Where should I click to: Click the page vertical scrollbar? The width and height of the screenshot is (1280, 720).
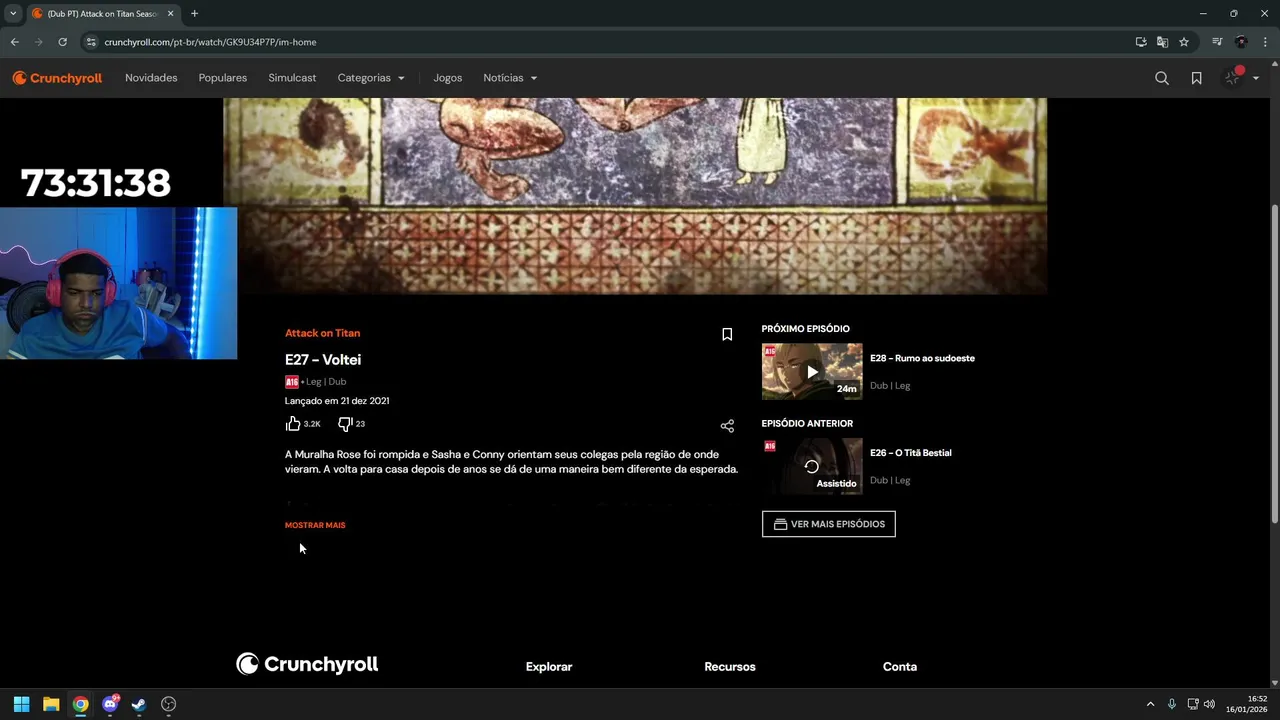(1274, 363)
